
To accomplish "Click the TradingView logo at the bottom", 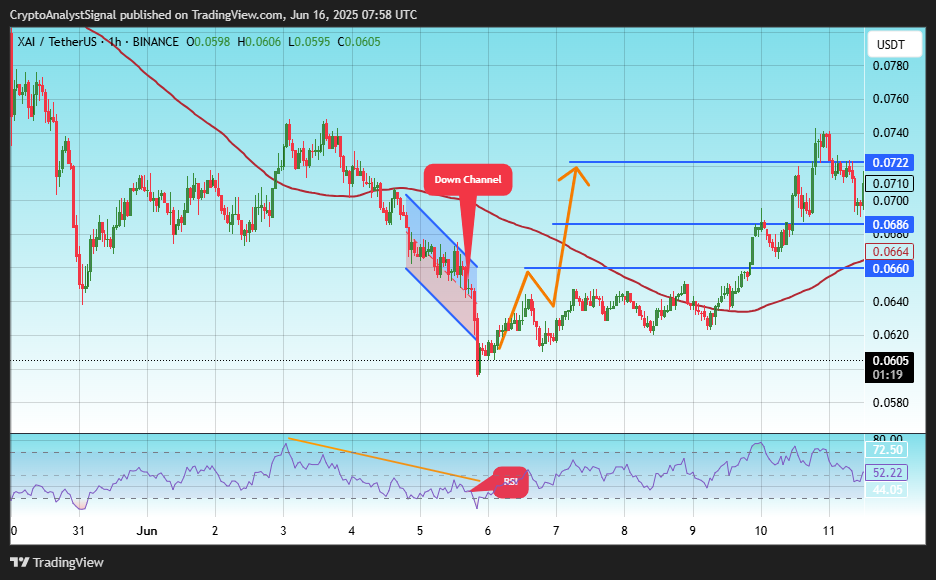I will pyautogui.click(x=57, y=563).
